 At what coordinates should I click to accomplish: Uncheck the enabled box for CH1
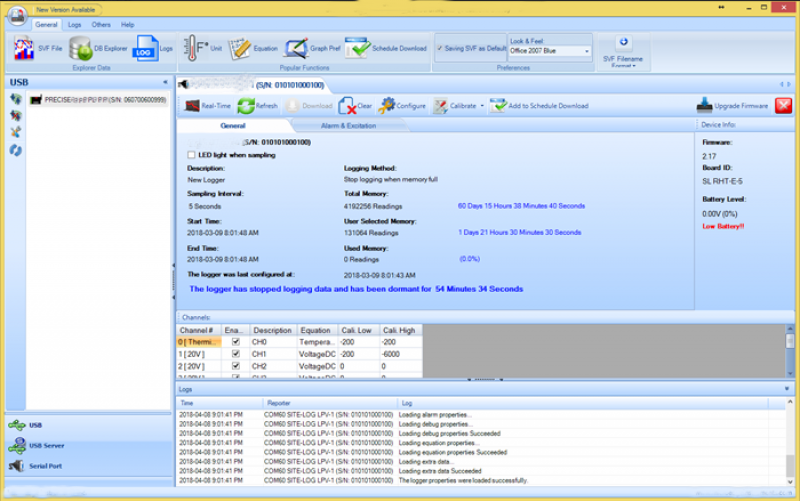coord(235,354)
